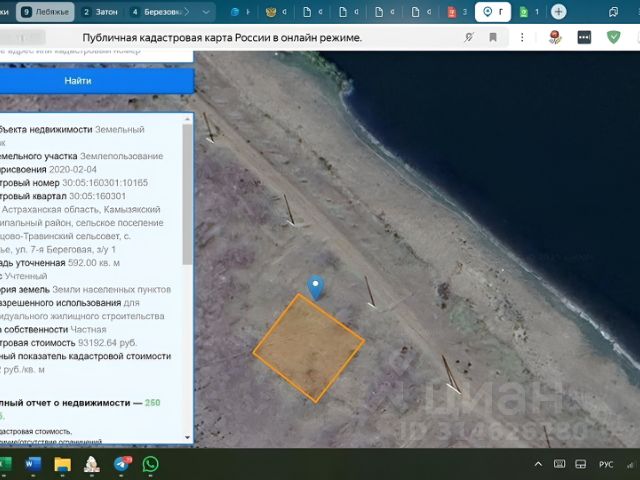This screenshot has width=640, height=480.
Task: Open the network signal tray icon
Action: (x=632, y=464)
